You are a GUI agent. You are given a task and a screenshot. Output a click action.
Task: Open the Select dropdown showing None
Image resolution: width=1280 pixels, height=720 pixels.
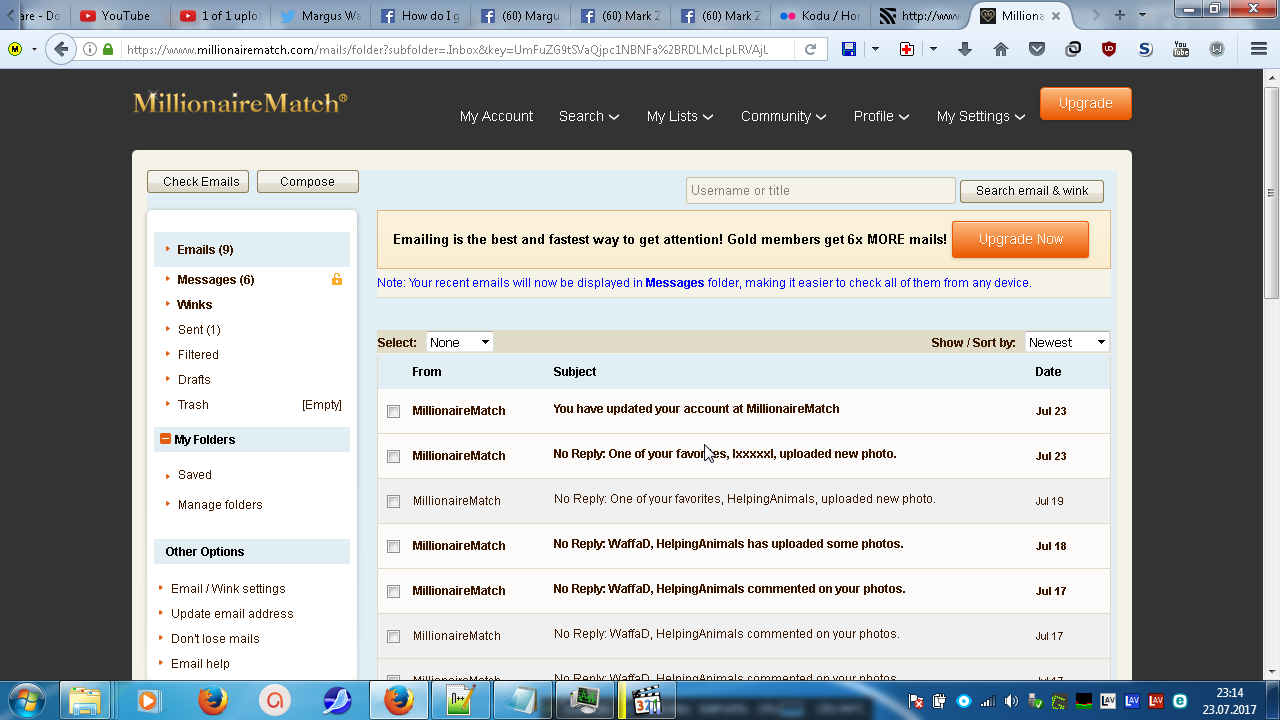point(460,342)
